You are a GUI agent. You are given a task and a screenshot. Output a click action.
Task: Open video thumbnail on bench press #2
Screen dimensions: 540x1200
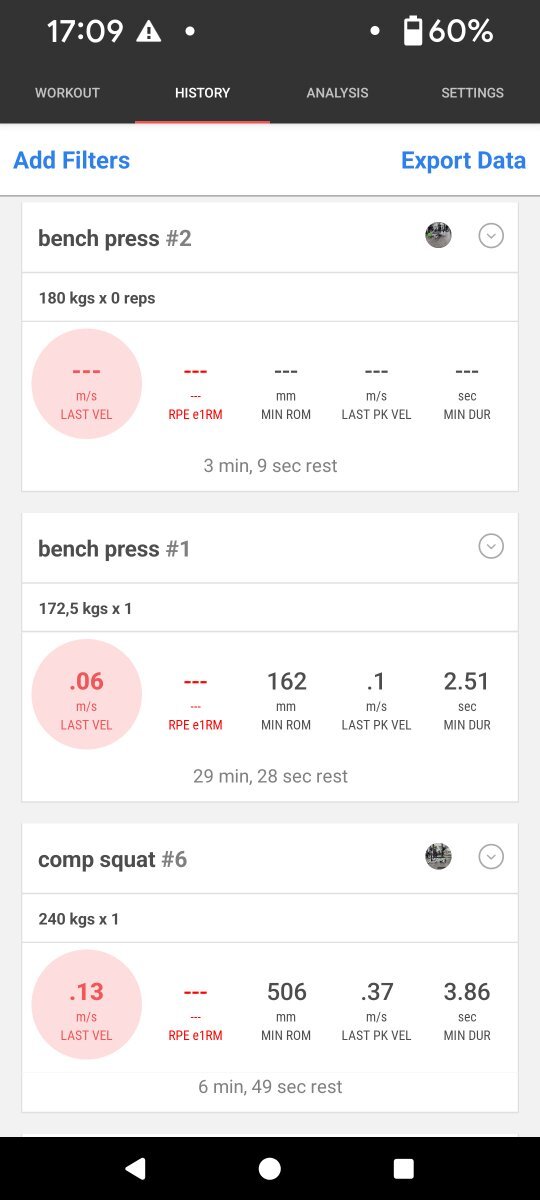pos(438,236)
